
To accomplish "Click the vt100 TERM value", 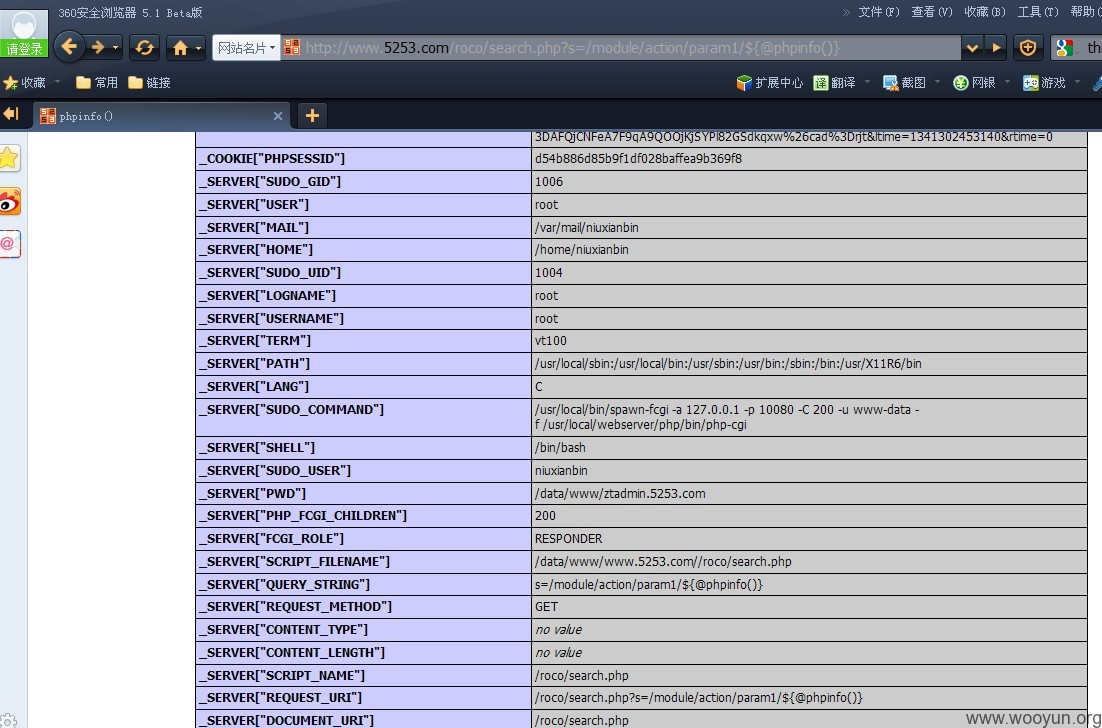I will pyautogui.click(x=551, y=341).
